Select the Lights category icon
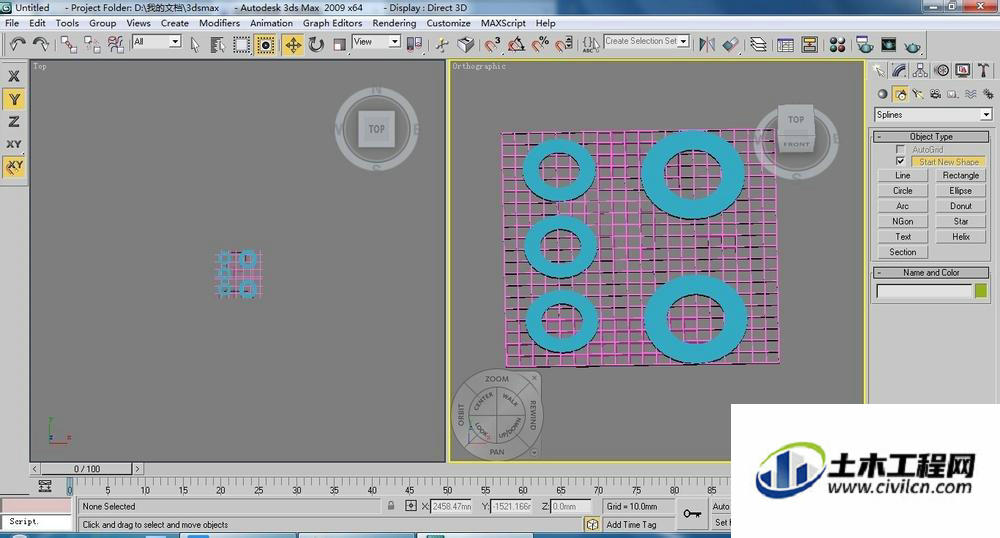This screenshot has height=538, width=1000. pyautogui.click(x=918, y=94)
